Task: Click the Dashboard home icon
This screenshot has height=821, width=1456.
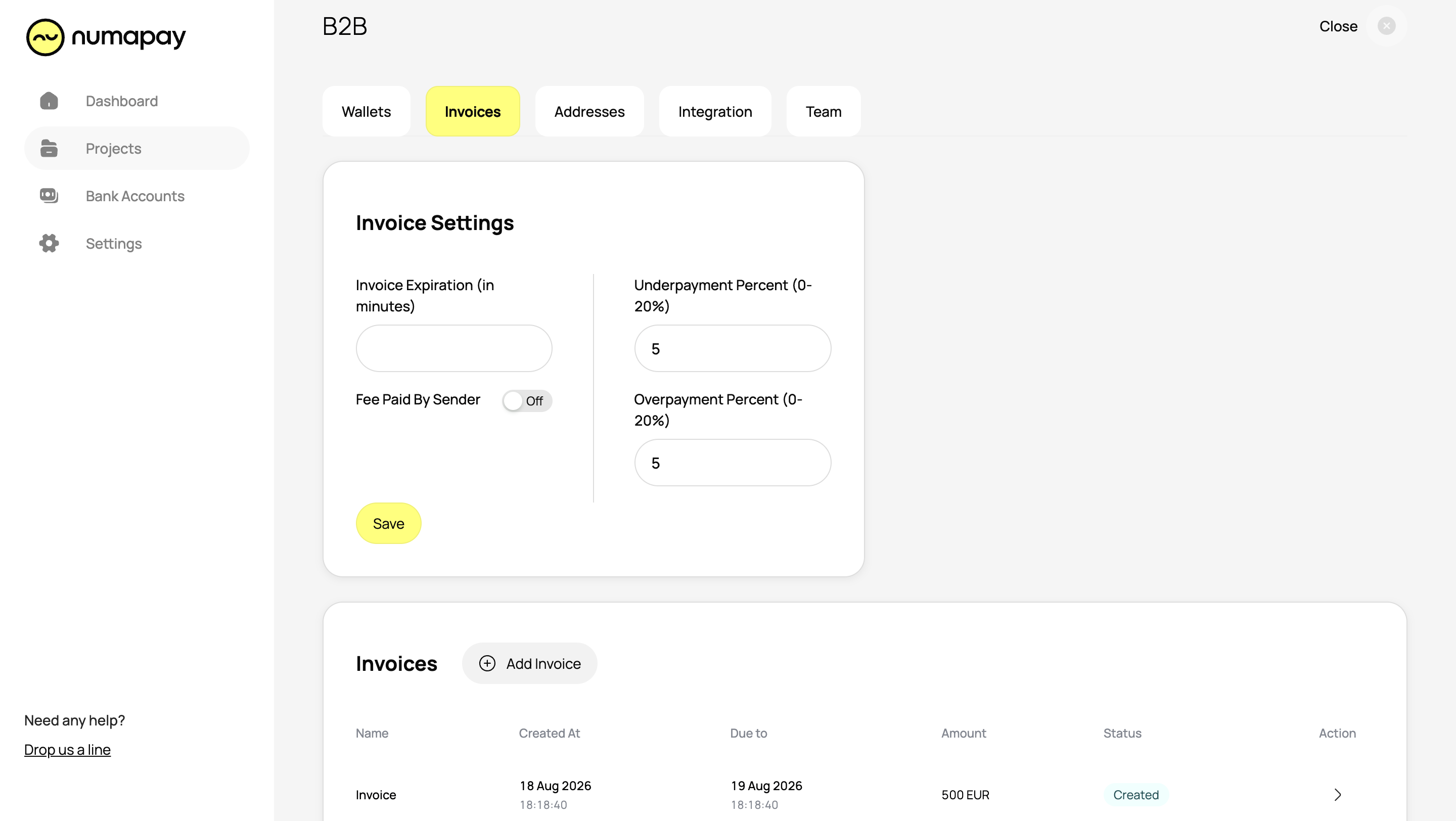Action: pos(49,101)
